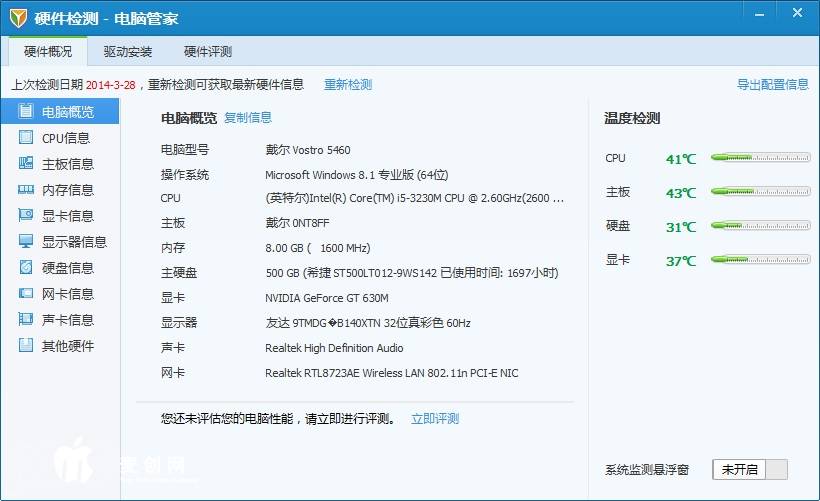Click the 8.00 GB memory value
The image size is (820, 501).
317,248
